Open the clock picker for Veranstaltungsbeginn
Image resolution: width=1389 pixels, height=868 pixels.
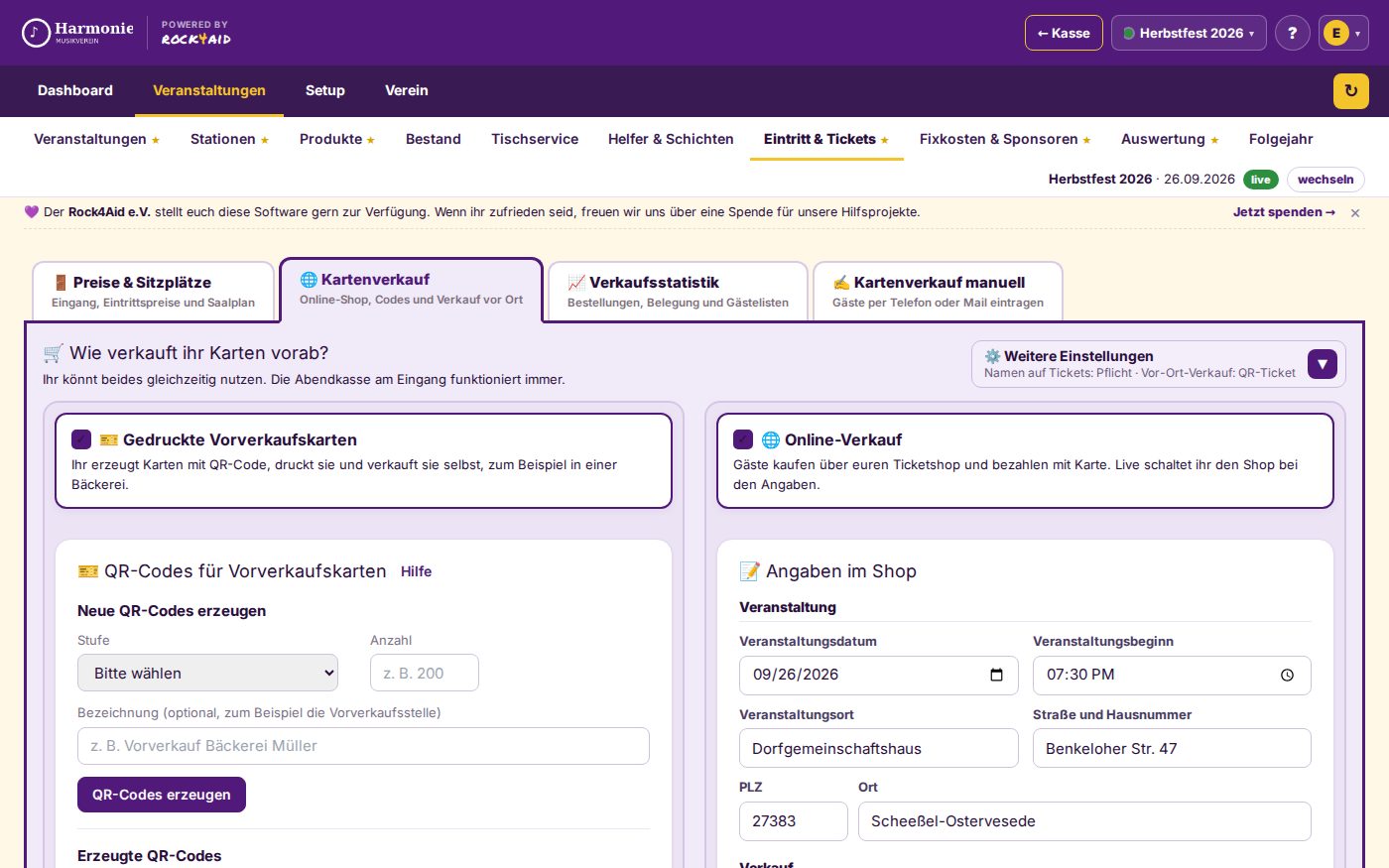pos(1287,675)
